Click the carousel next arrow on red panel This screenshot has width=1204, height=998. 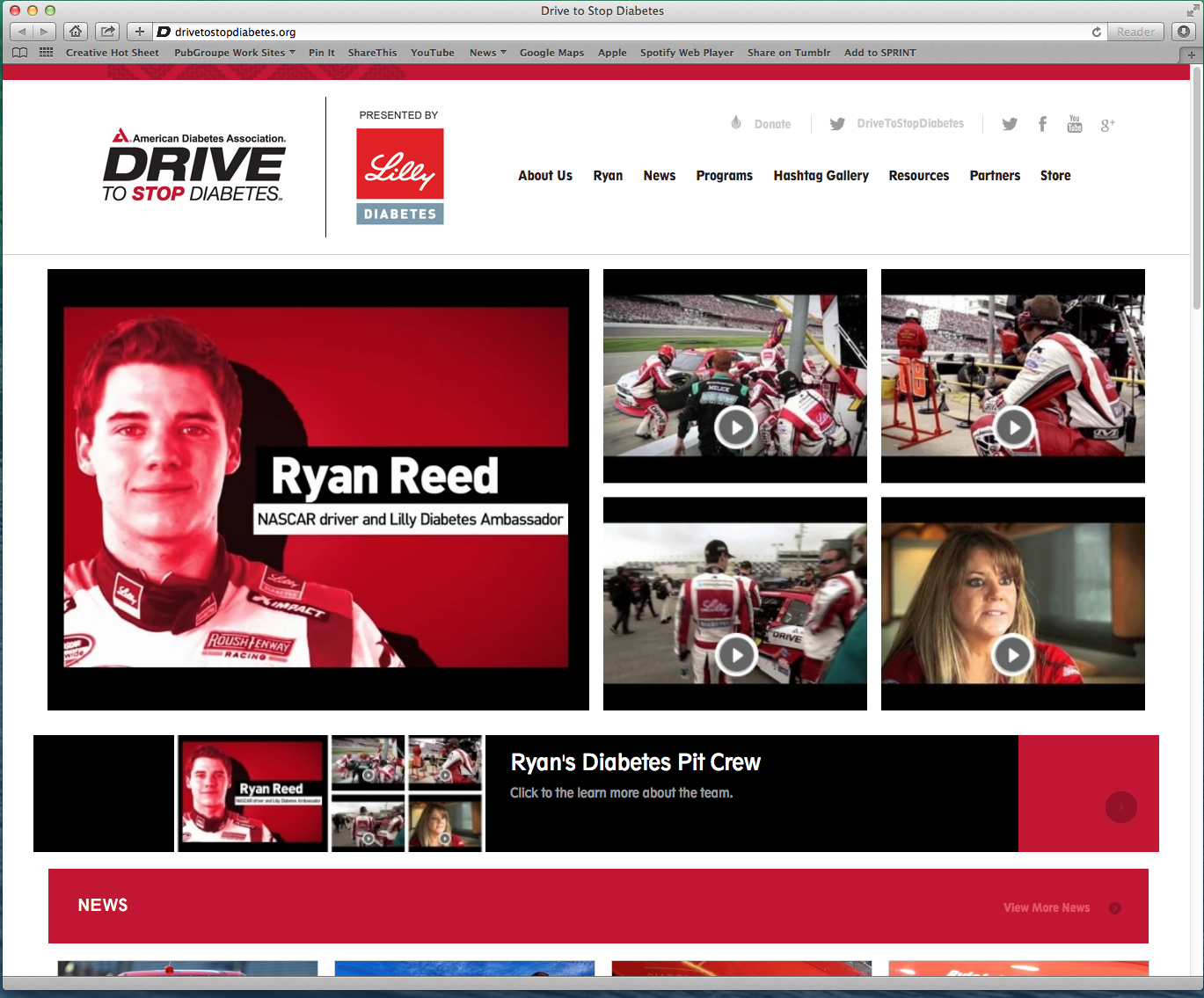pyautogui.click(x=1121, y=807)
